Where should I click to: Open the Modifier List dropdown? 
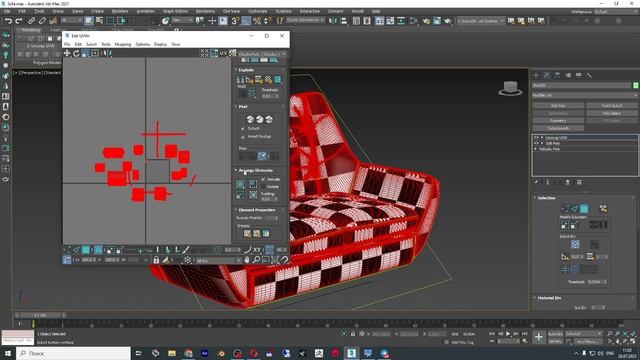pos(585,95)
